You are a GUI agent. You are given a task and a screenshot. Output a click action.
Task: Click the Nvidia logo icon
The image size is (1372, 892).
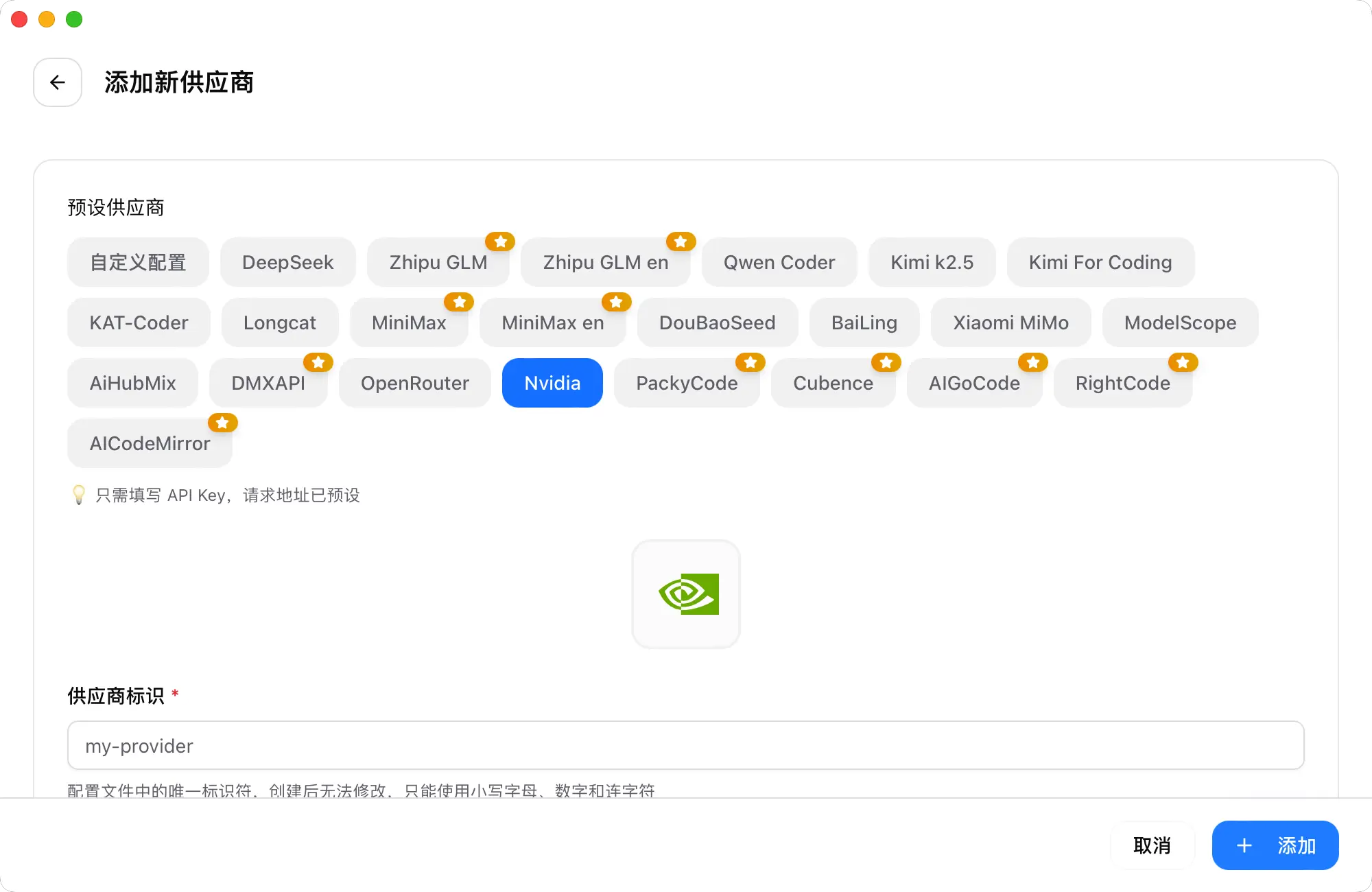687,594
